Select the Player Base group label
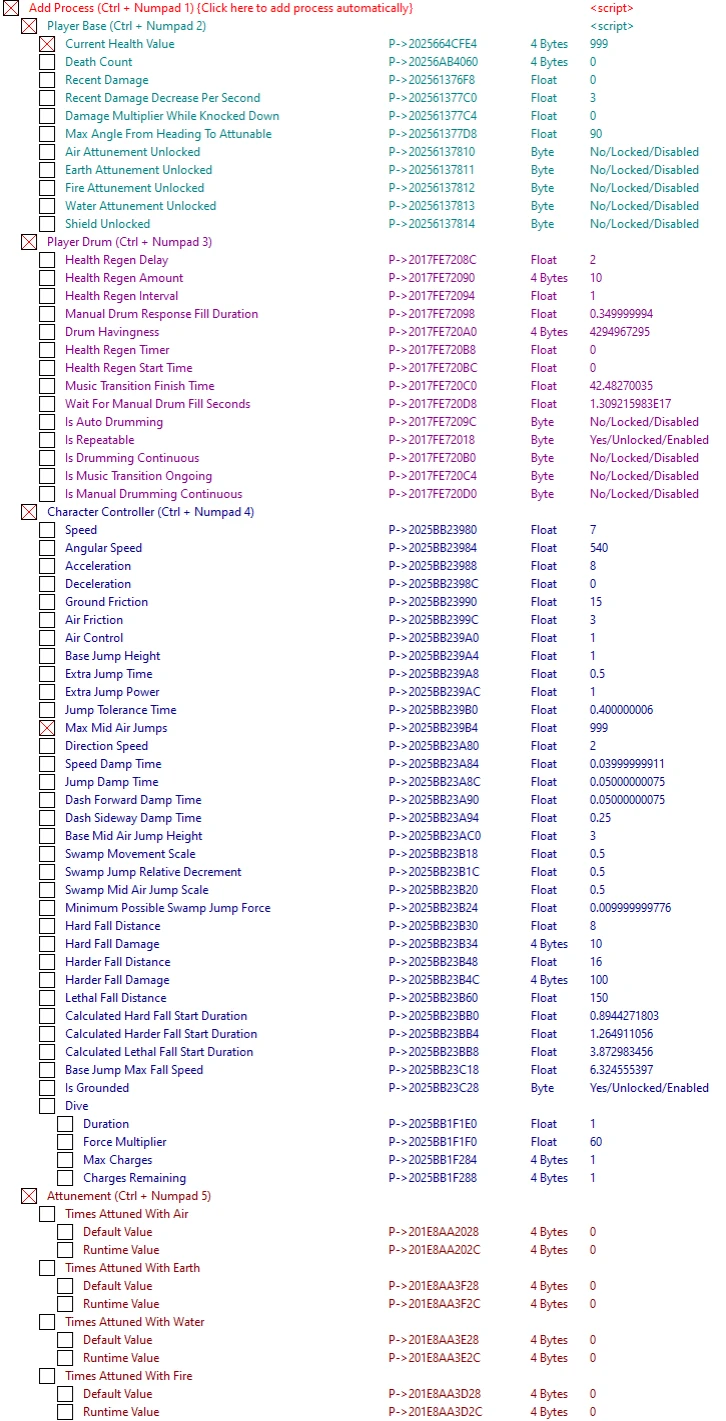This screenshot has height=1421, width=726. [127, 26]
